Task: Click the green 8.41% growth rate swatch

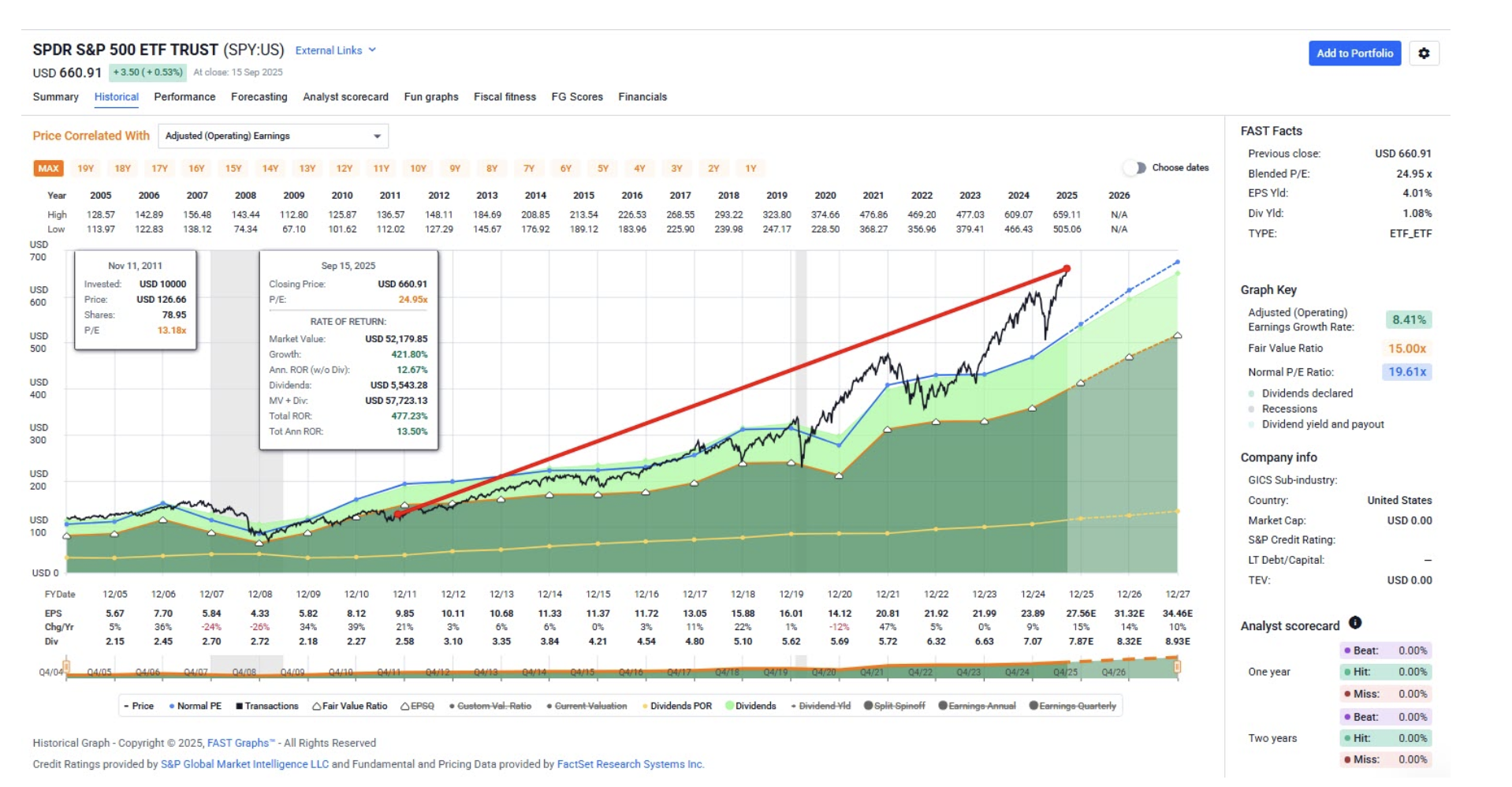Action: [1409, 320]
